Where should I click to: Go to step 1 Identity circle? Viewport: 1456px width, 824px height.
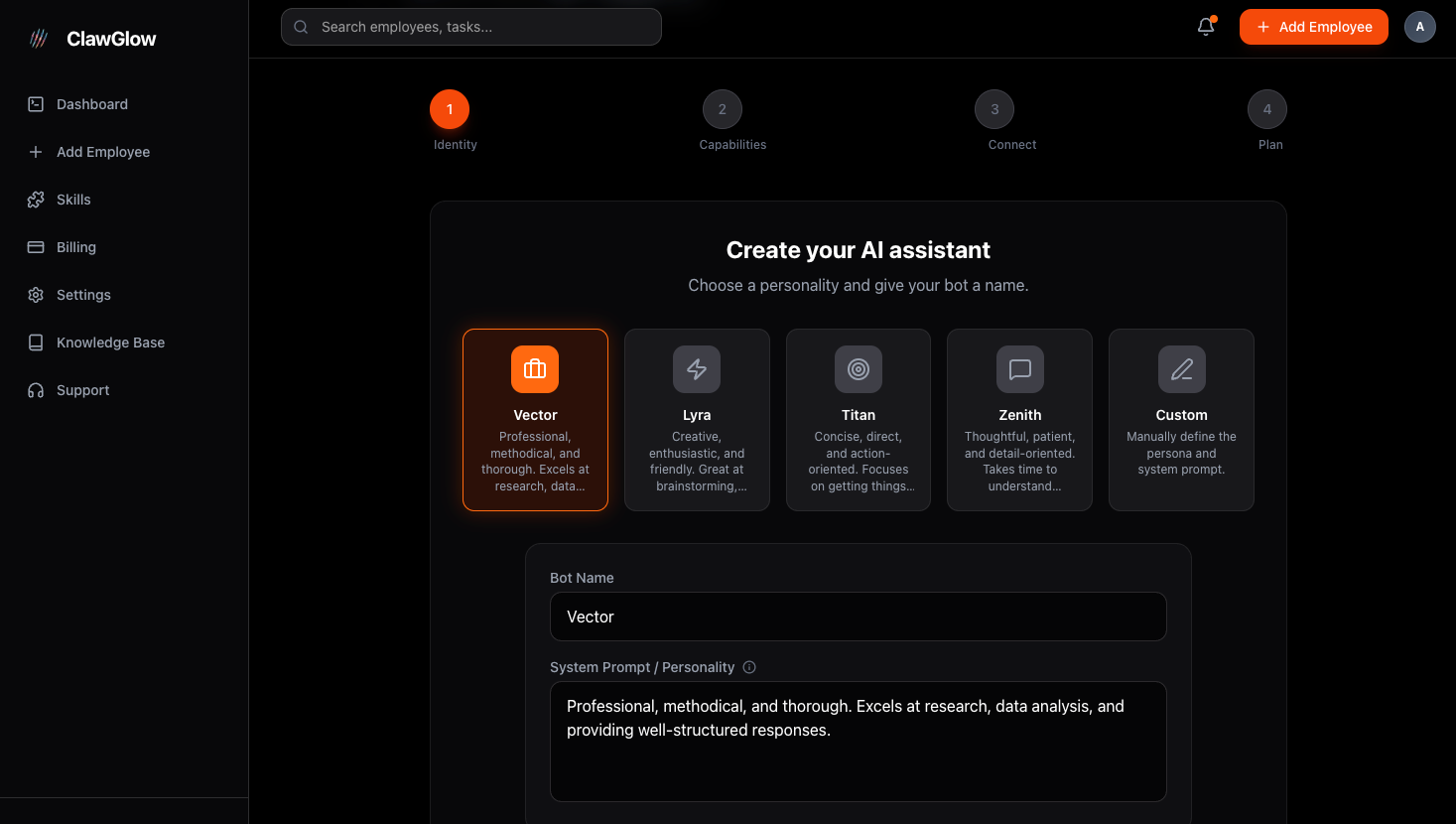(450, 109)
